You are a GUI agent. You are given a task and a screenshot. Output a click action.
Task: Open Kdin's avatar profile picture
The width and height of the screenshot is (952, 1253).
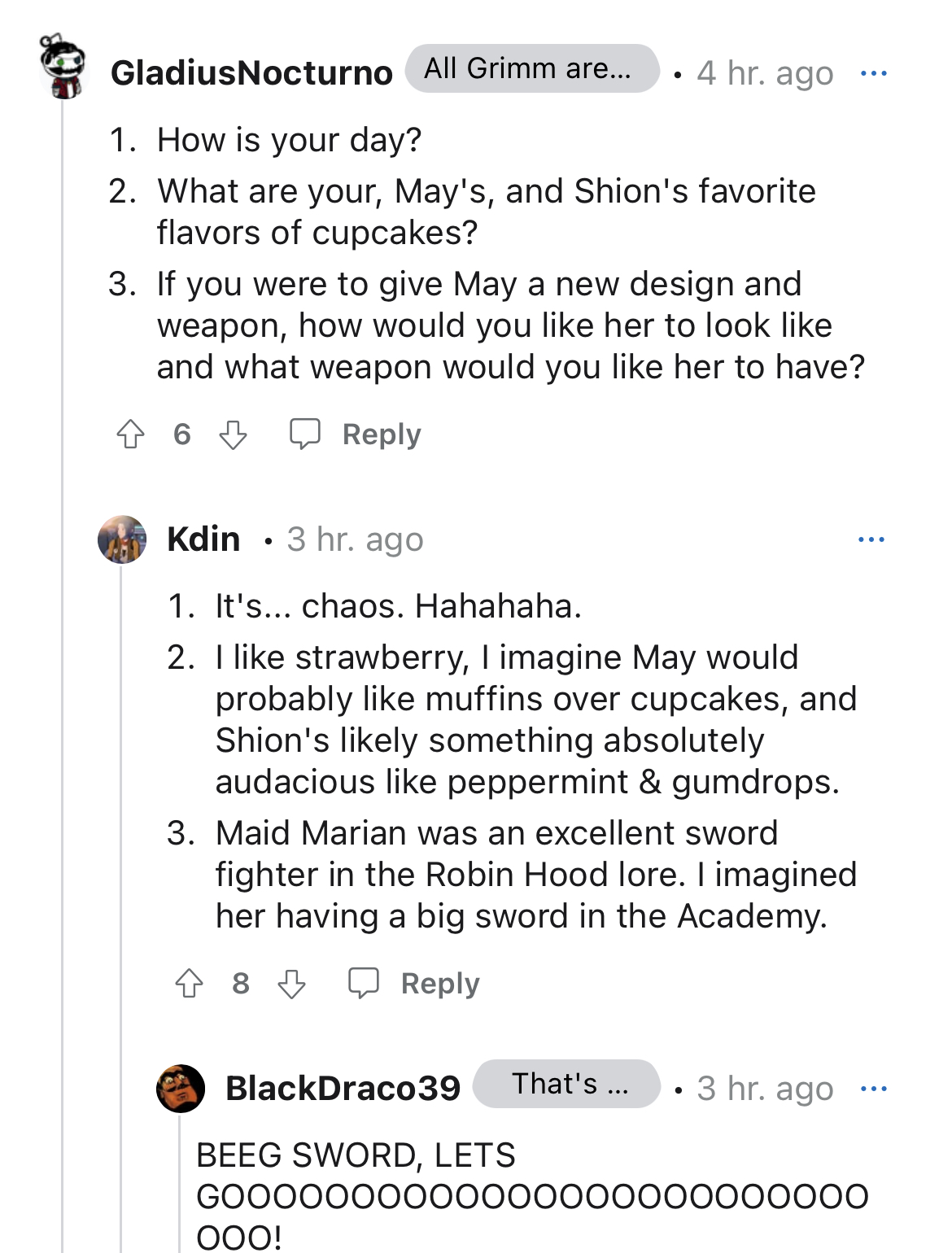click(x=122, y=539)
